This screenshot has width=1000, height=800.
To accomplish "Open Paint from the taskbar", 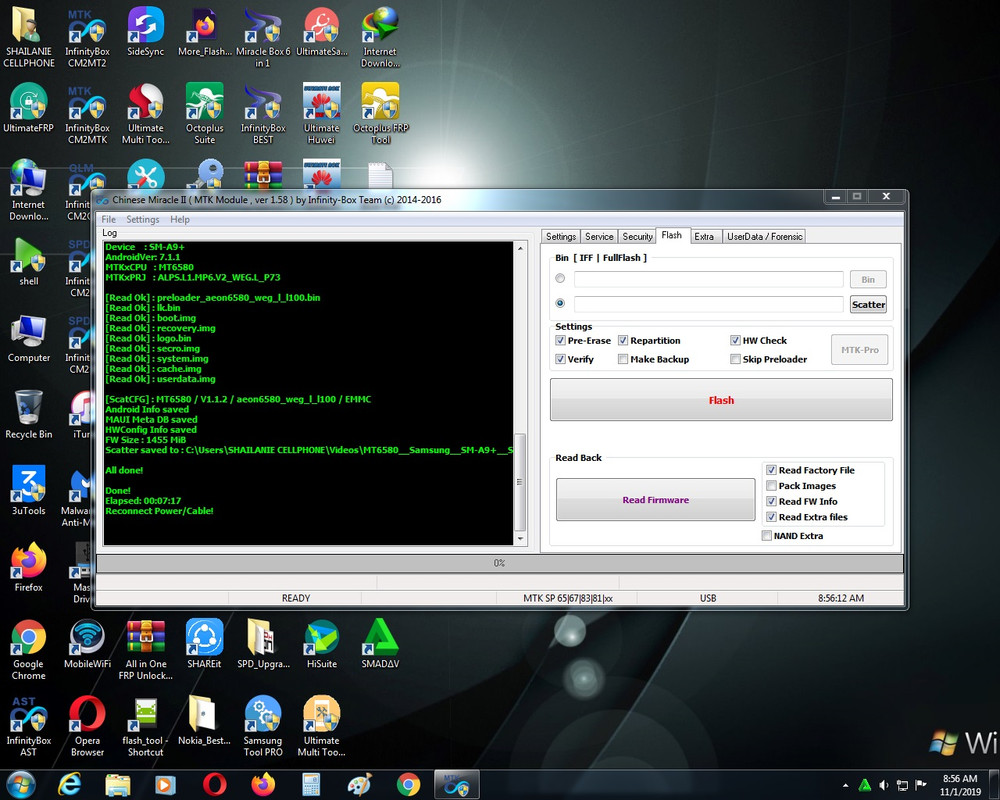I will tap(360, 785).
